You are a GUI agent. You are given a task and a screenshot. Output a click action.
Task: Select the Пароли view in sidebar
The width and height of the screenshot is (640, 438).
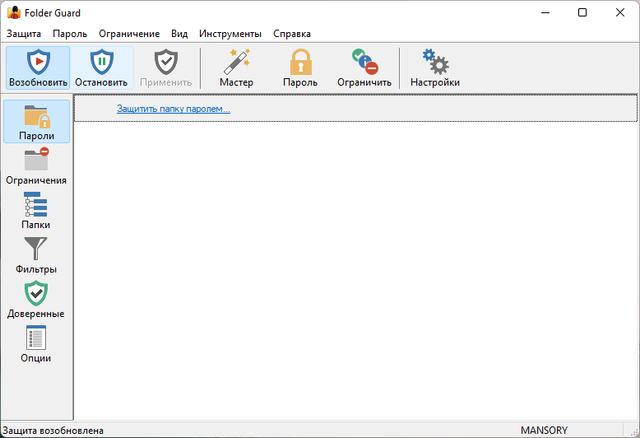click(x=36, y=121)
